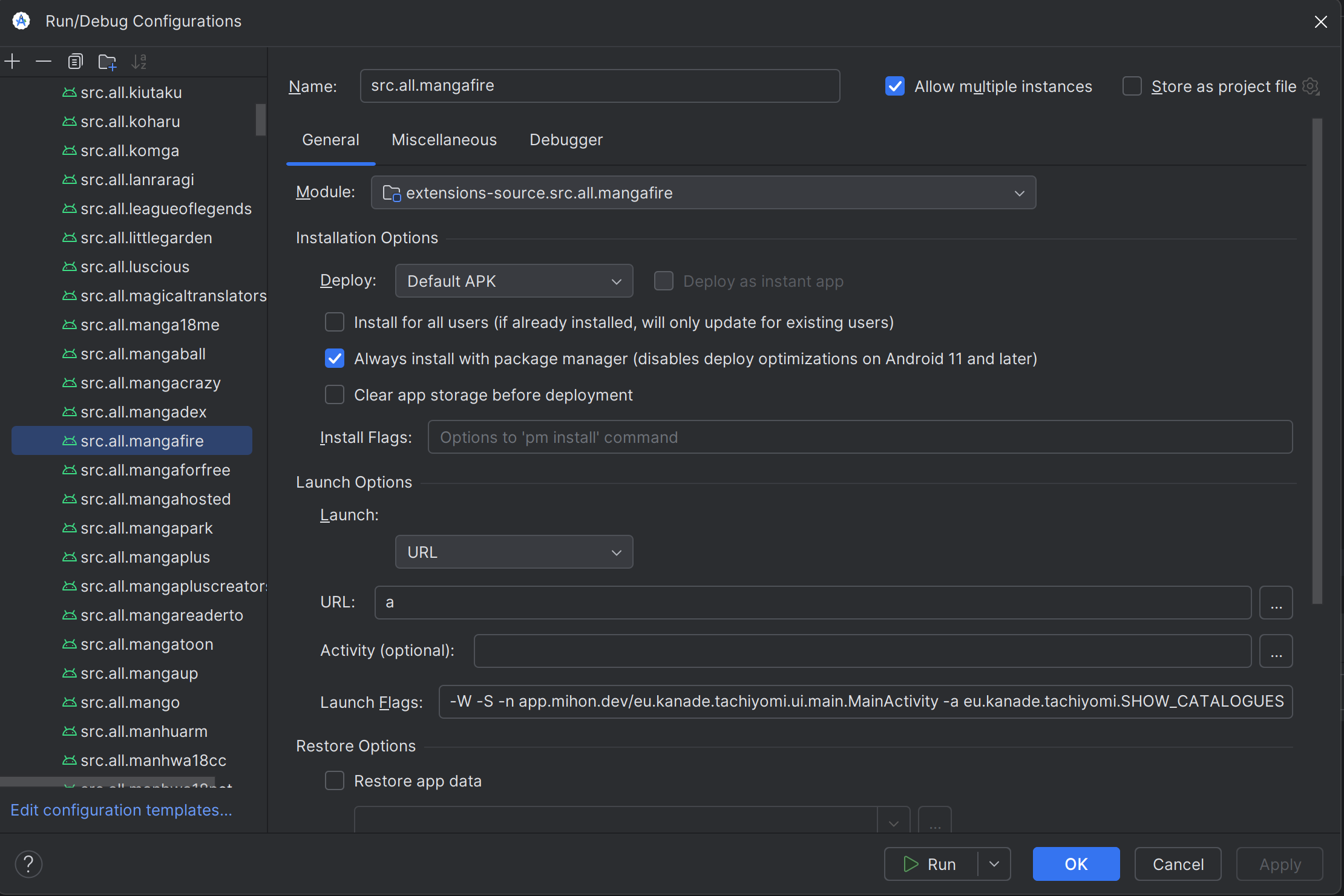The width and height of the screenshot is (1344, 896).
Task: Click the Add New Configuration plus icon
Action: (12, 61)
